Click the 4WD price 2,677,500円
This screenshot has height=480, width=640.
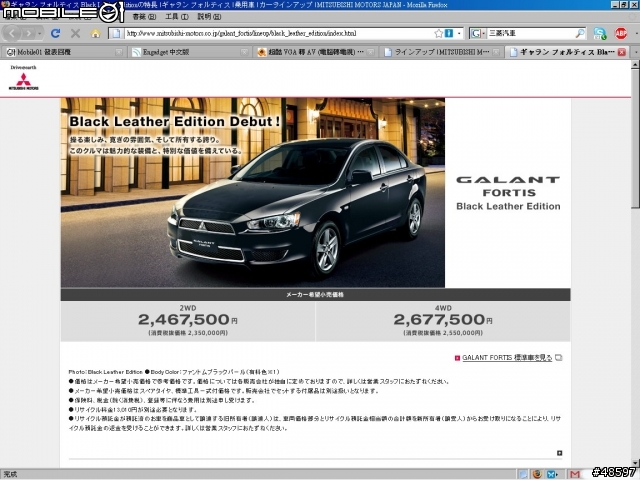(x=443, y=320)
